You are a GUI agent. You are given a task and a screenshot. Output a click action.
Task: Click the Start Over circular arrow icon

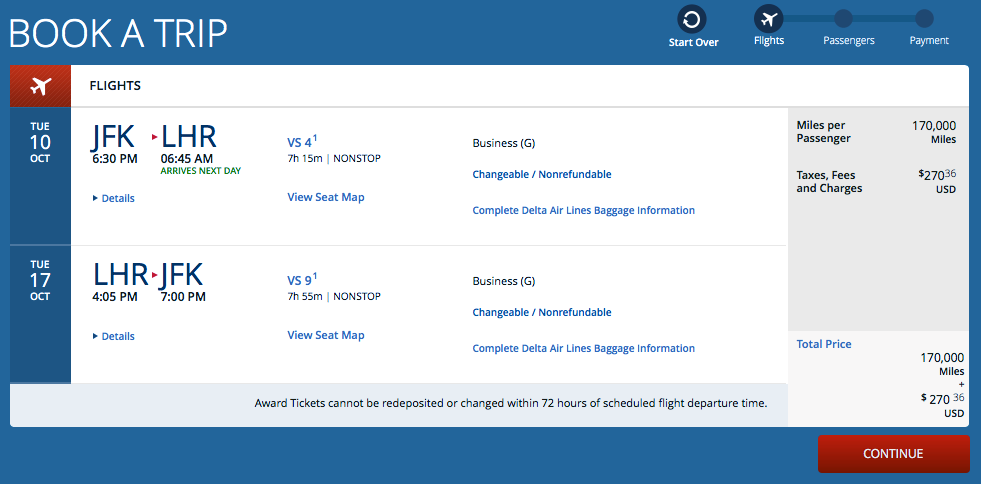pos(692,18)
